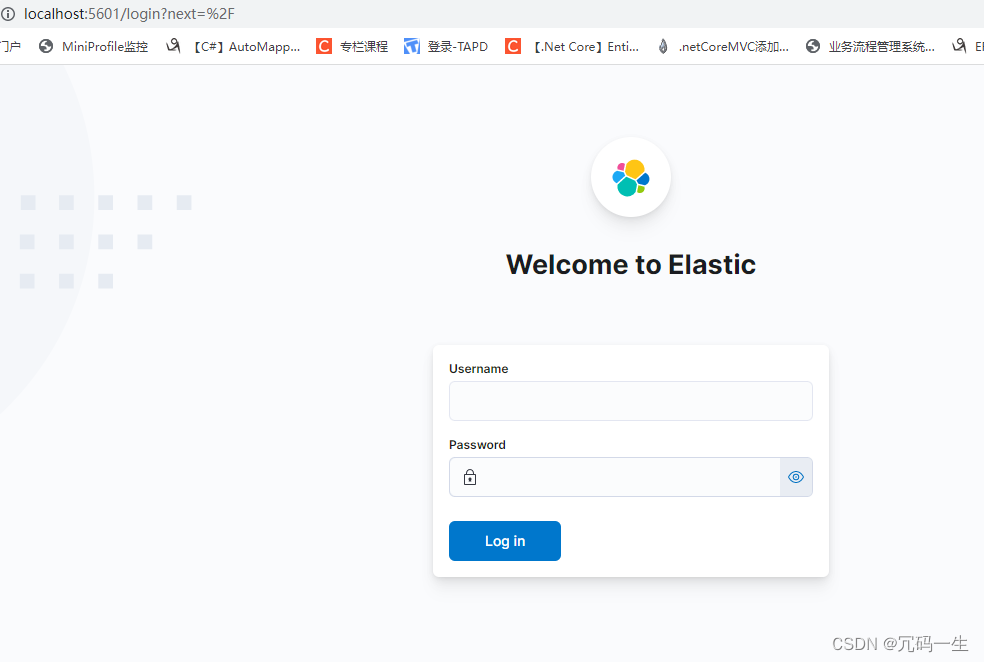This screenshot has width=984, height=662.
Task: Open the 专栏课程 bookmark
Action: pyautogui.click(x=352, y=46)
